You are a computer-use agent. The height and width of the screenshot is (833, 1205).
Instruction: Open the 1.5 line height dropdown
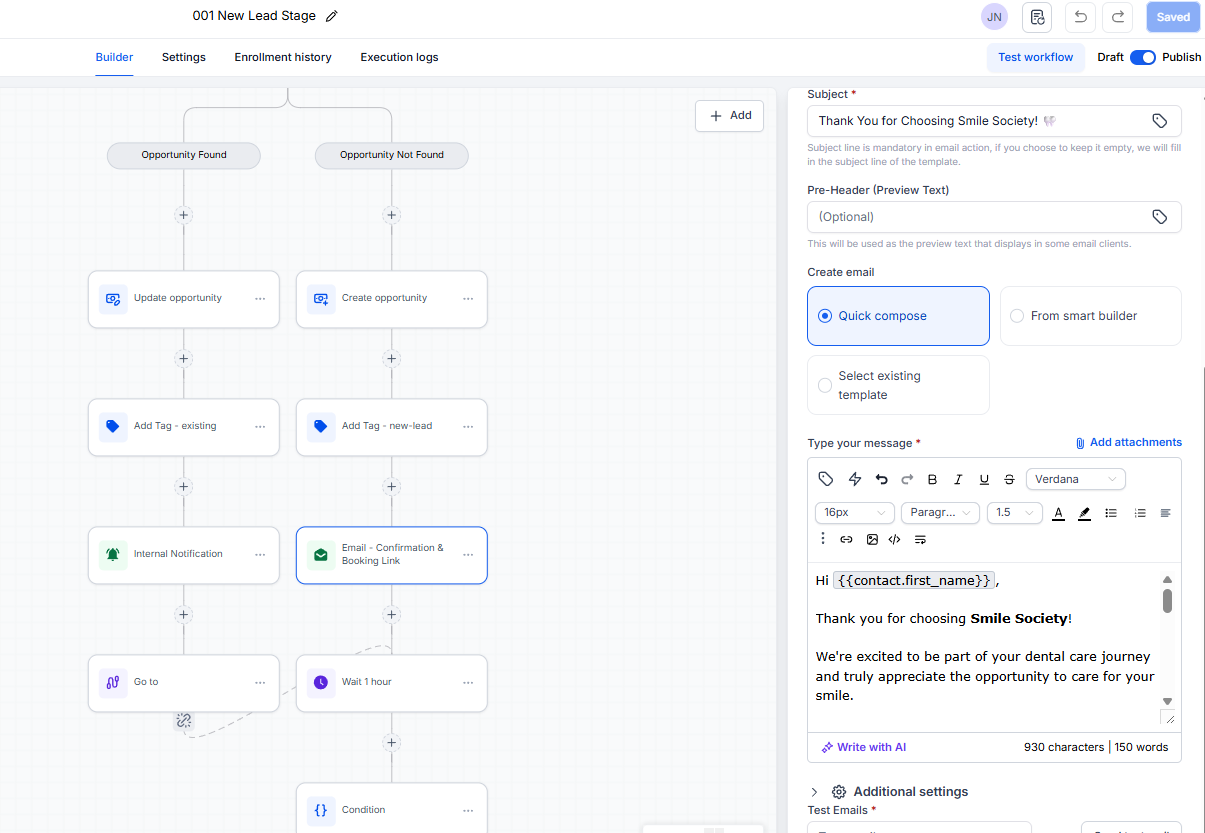[1015, 512]
